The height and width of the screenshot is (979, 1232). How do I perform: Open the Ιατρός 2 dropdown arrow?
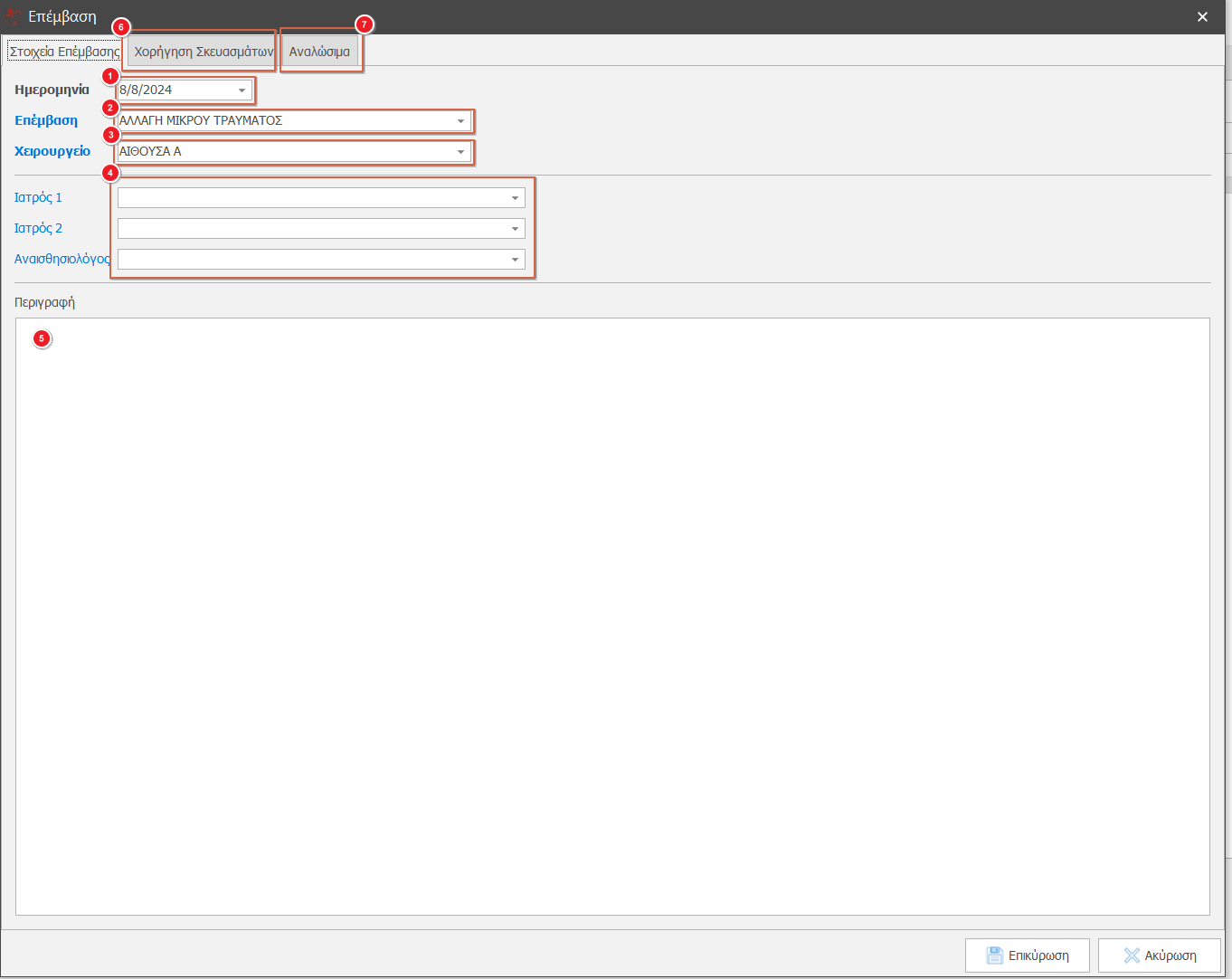click(x=515, y=229)
